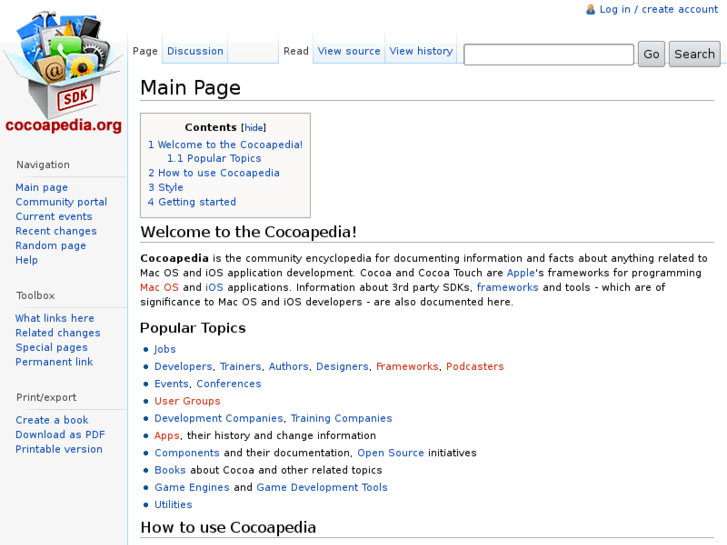Click Download as PDF link
Screen dimensions: 727x545
[x=60, y=435]
